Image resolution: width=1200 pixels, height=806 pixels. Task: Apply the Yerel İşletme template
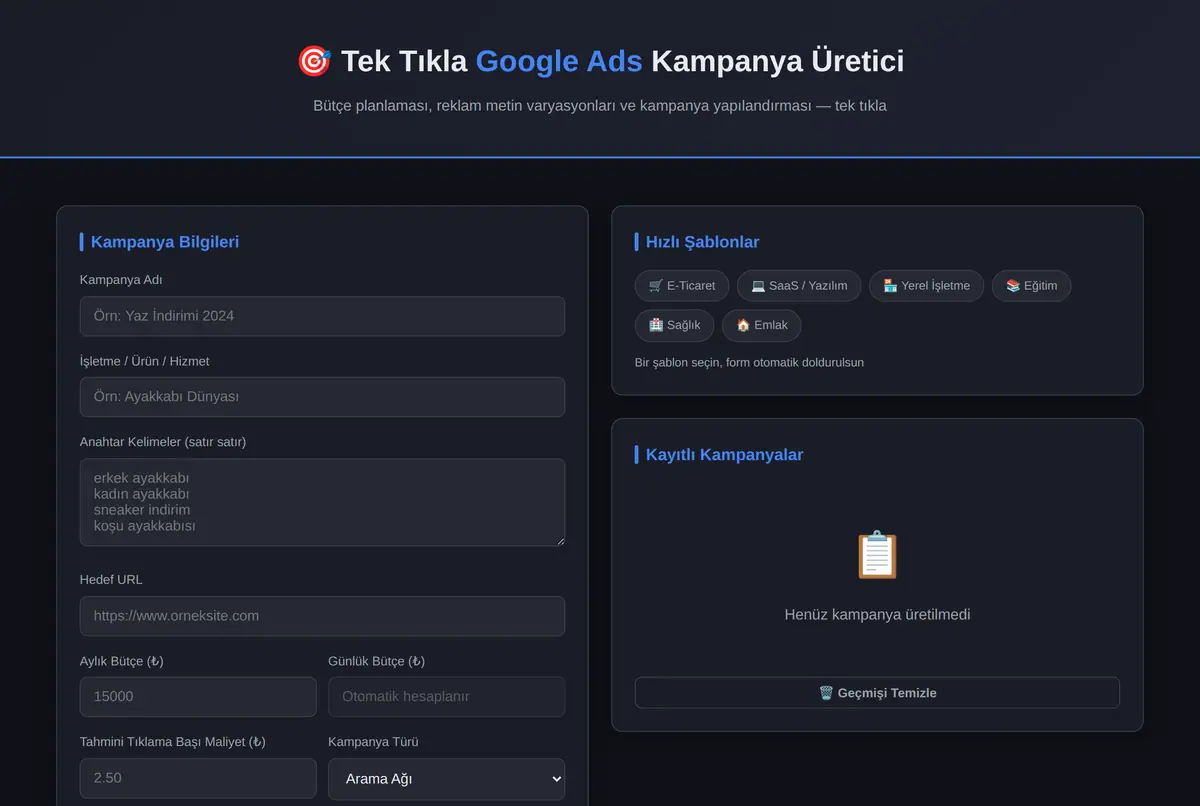[x=926, y=286]
